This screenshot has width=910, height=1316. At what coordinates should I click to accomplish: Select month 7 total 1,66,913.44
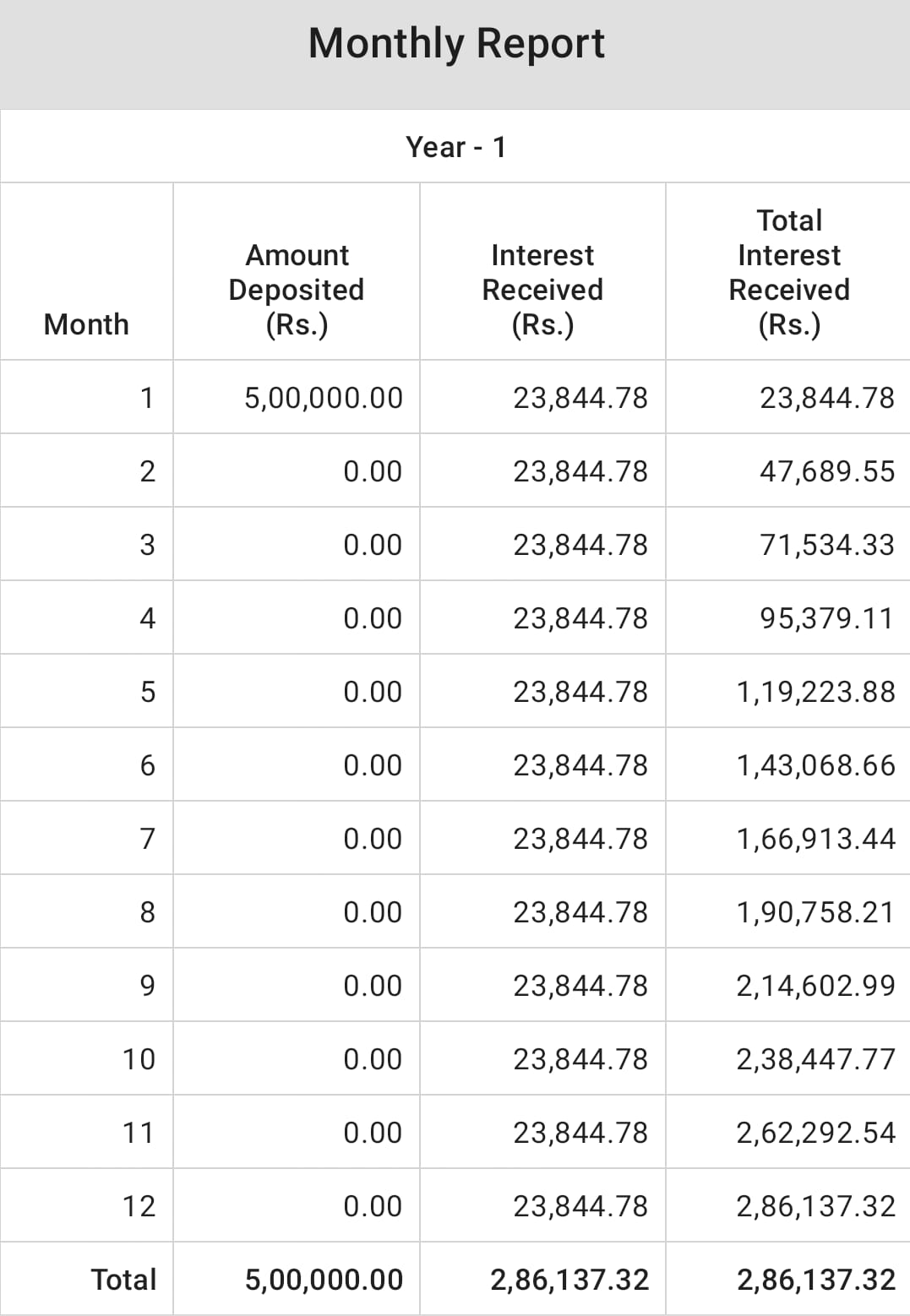coord(815,839)
